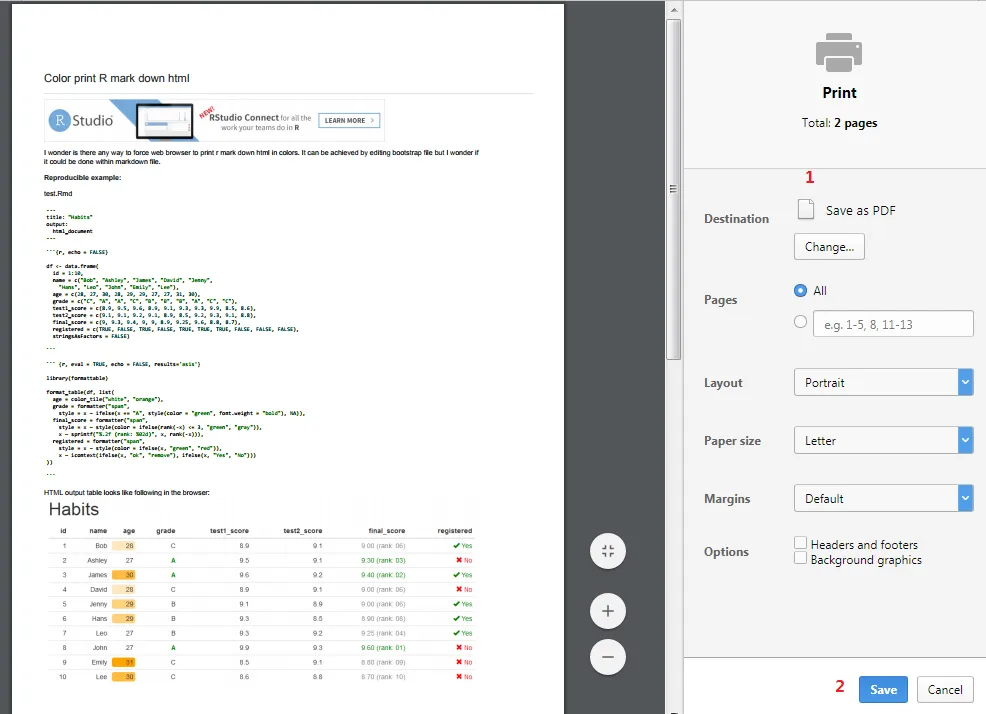986x714 pixels.
Task: Click the 'registered' column header
Action: (455, 530)
